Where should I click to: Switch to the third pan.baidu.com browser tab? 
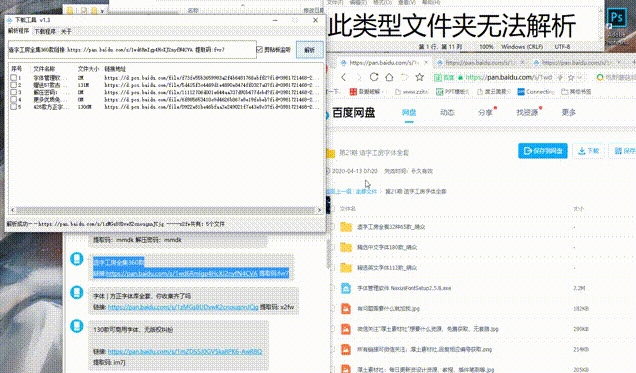click(576, 62)
